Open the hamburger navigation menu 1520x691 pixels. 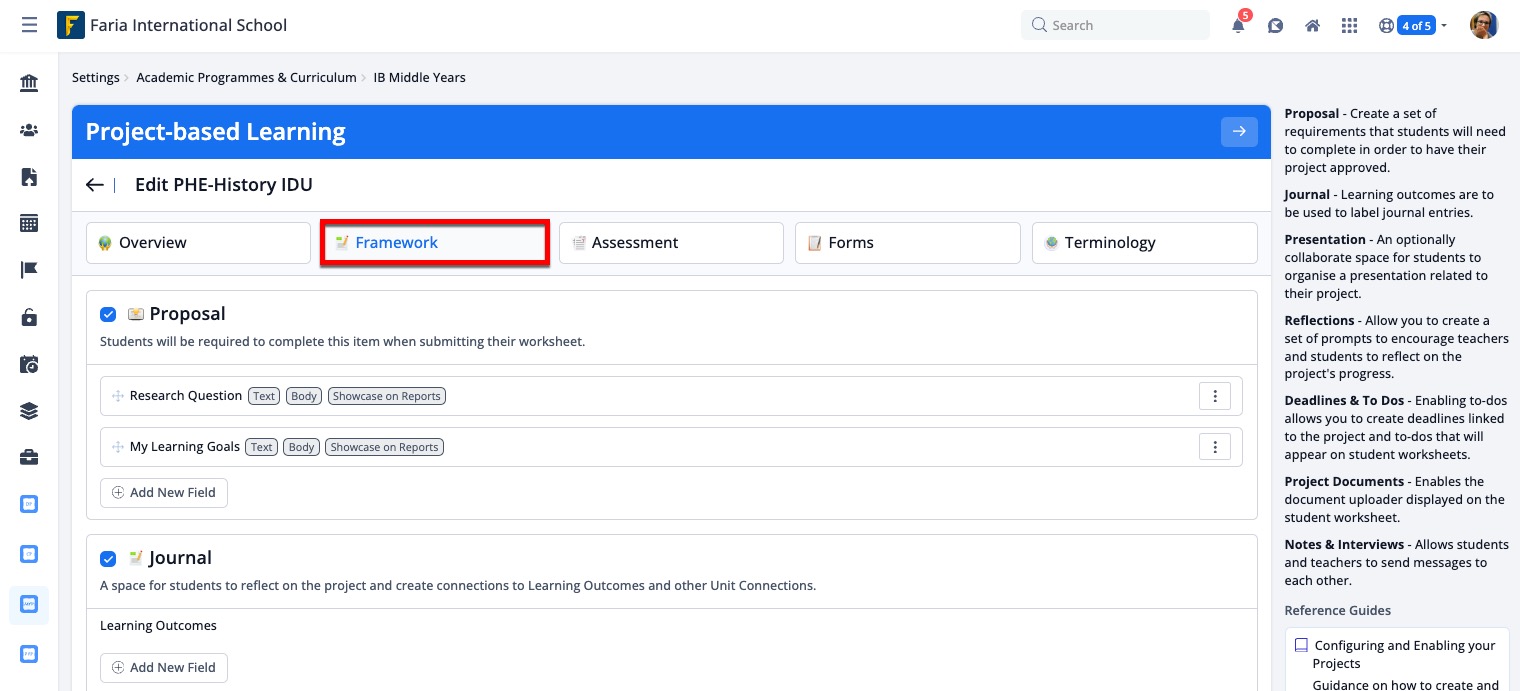click(29, 25)
